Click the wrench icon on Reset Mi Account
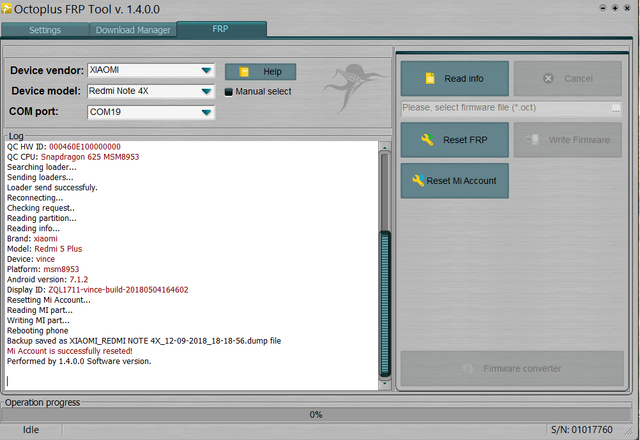Image resolution: width=640 pixels, height=440 pixels. point(418,180)
